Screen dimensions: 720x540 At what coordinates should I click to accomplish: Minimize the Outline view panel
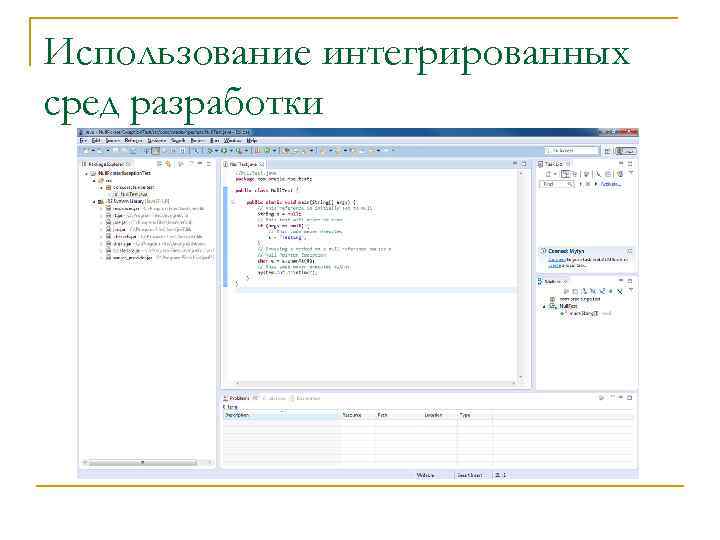(x=620, y=281)
